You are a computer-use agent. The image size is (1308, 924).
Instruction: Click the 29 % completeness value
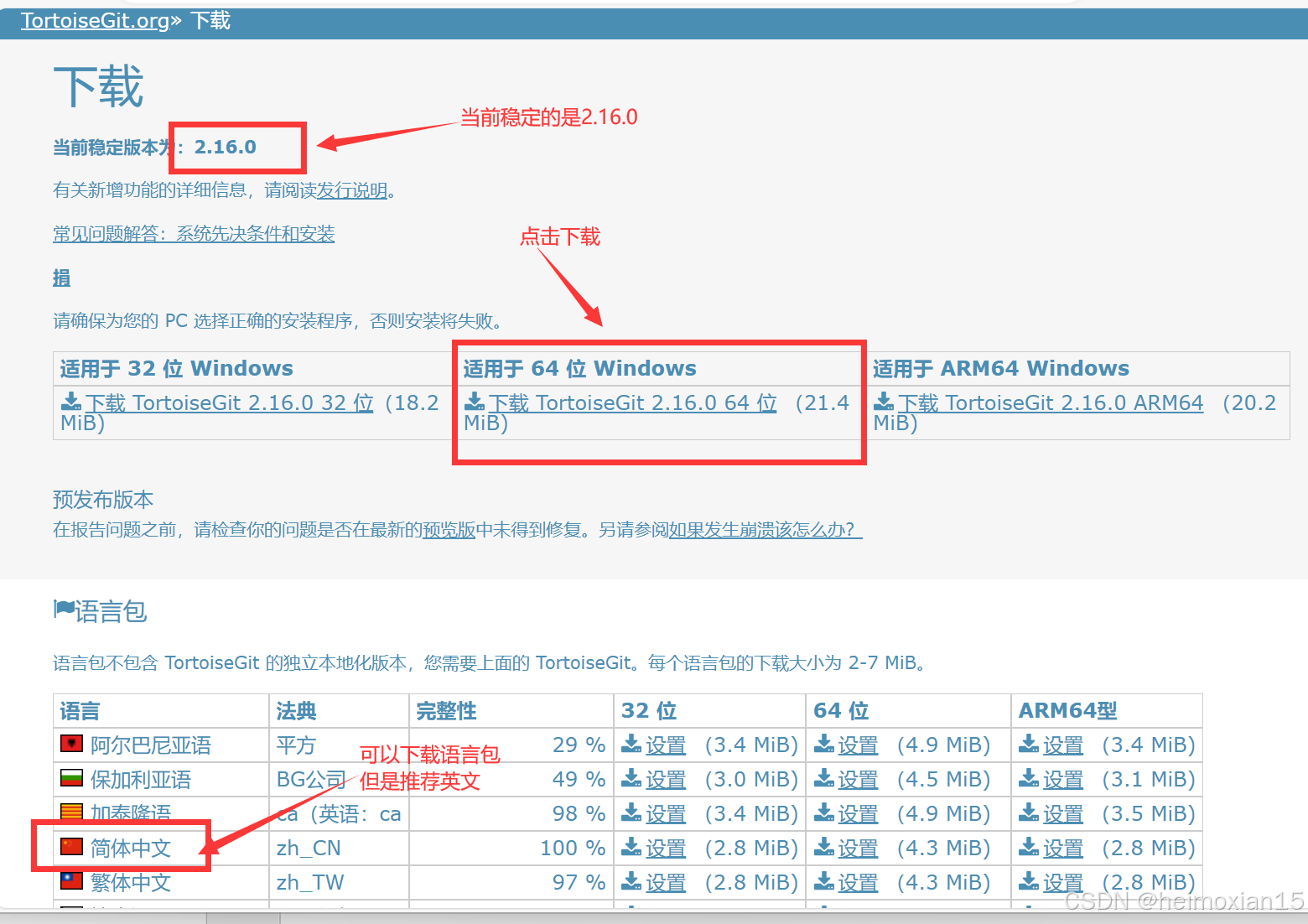pos(579,745)
